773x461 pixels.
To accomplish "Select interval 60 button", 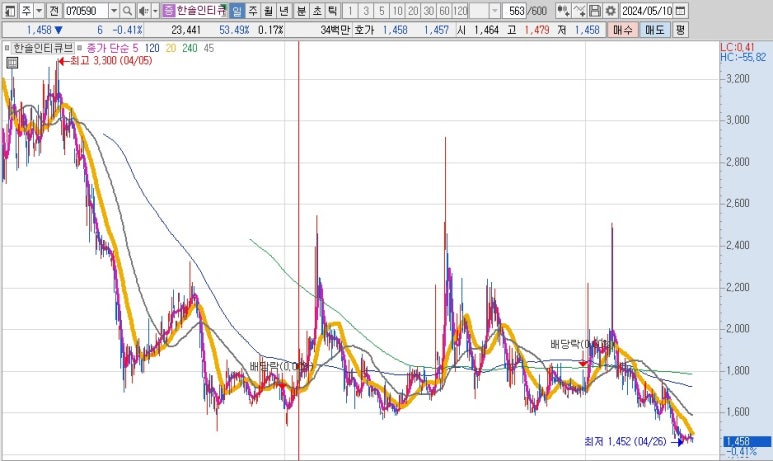I will pyautogui.click(x=445, y=10).
